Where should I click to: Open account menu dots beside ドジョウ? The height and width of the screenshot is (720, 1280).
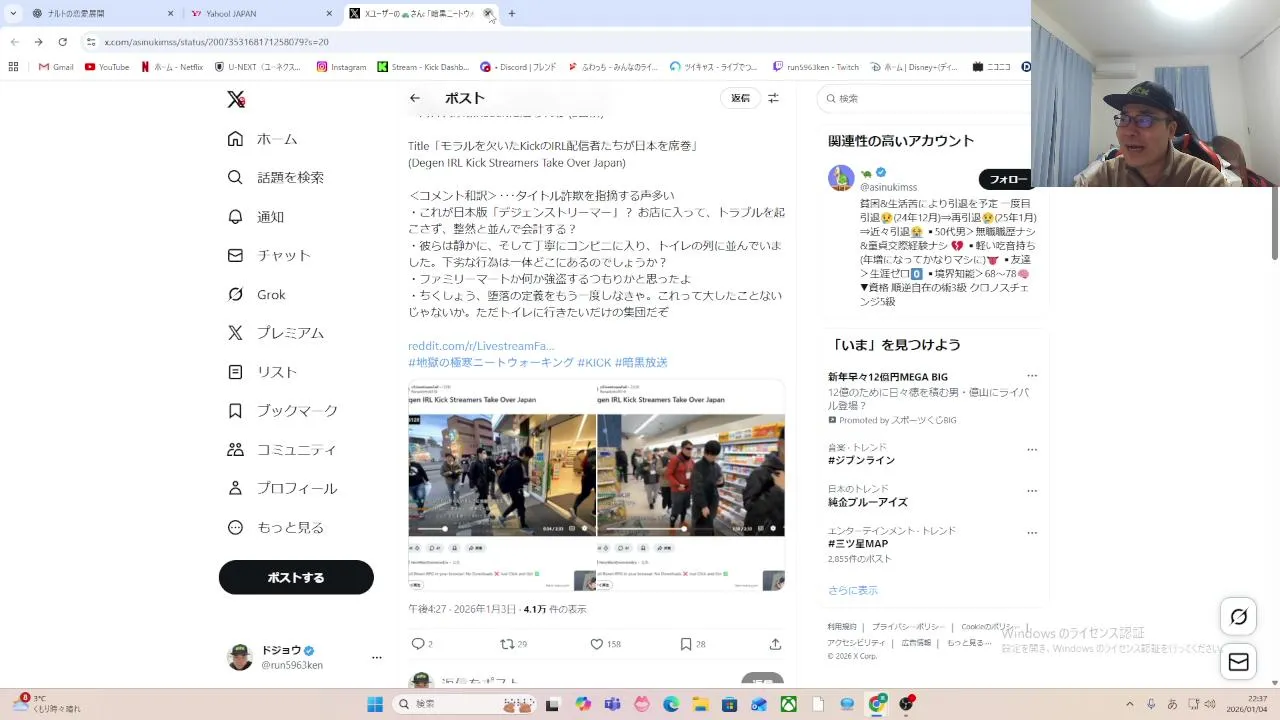[377, 658]
